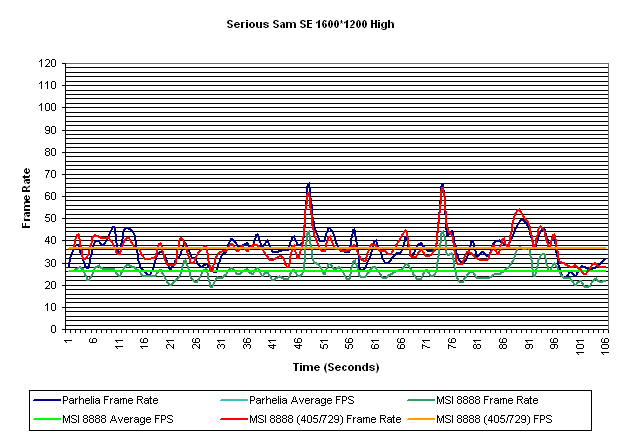
Task: Click the 0 label on the y-axis
Action: click(x=53, y=330)
